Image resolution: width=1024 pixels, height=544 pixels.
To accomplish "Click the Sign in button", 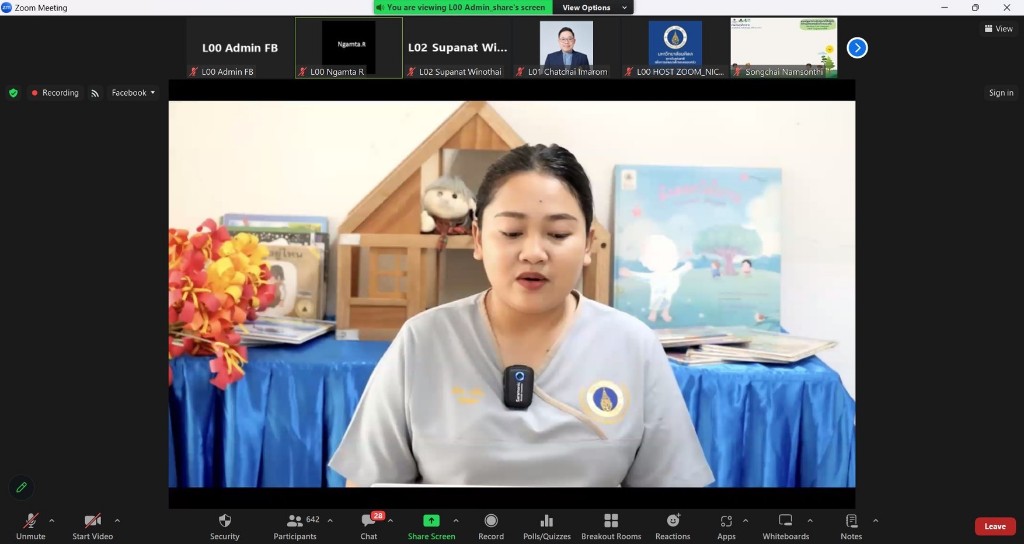I will [x=1000, y=93].
